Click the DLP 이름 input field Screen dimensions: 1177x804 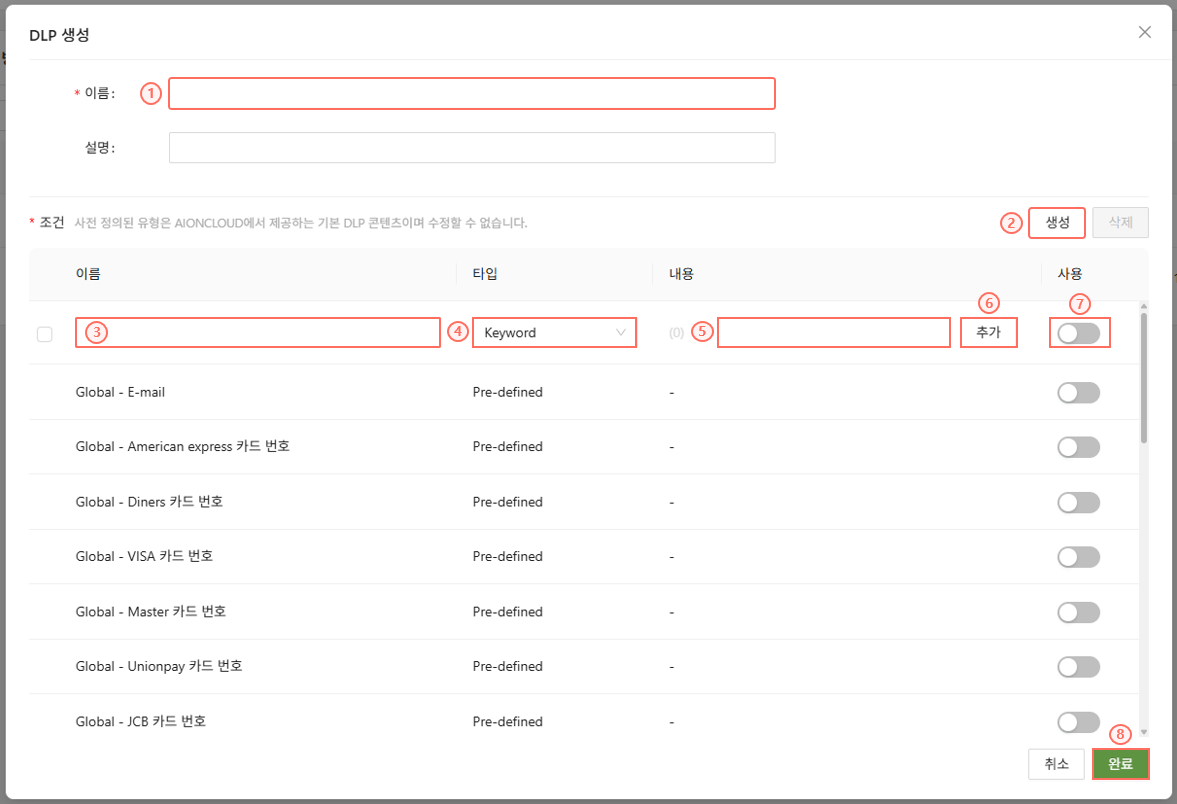[x=472, y=94]
